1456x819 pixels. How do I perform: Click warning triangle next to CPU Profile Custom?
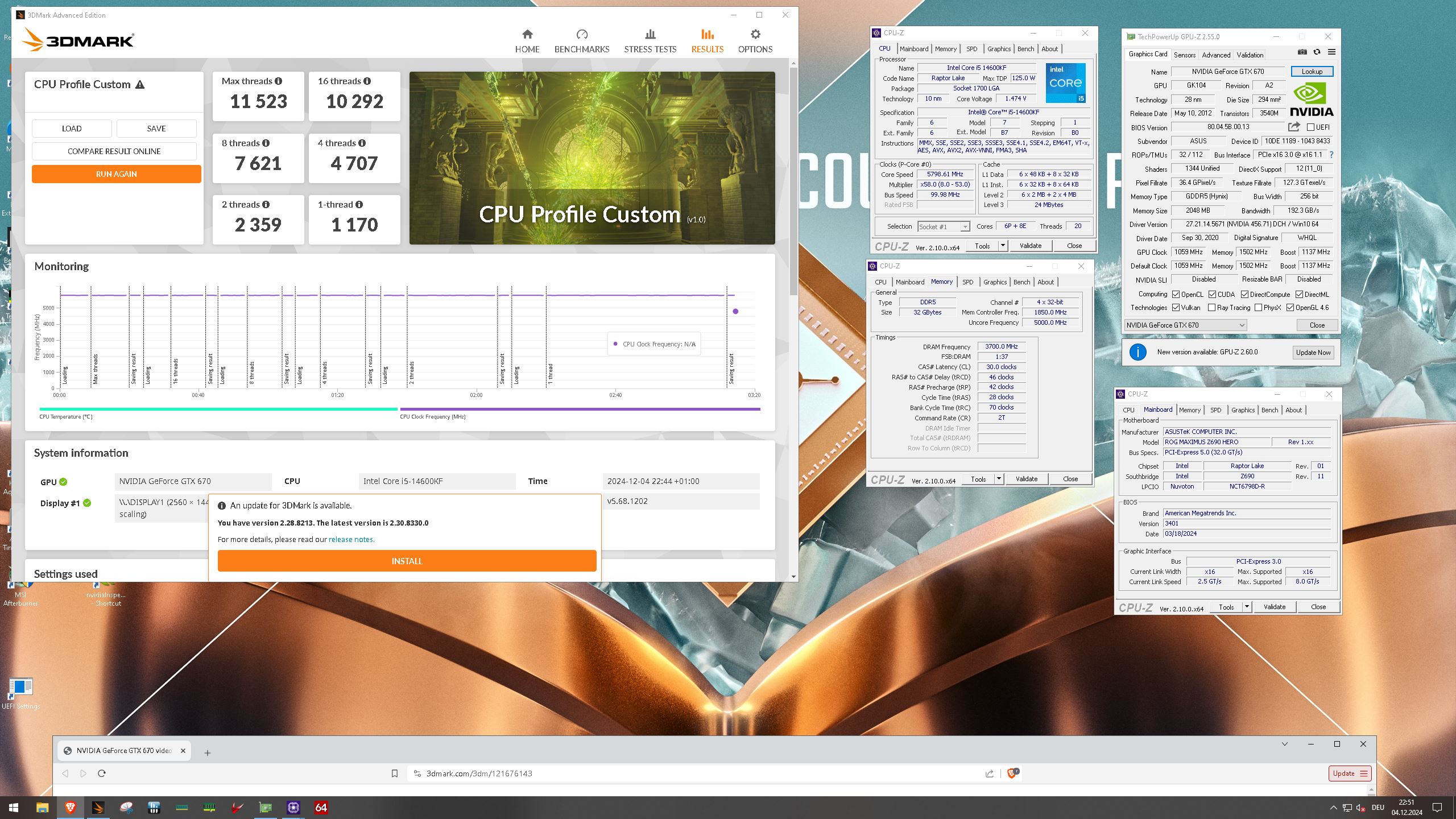[x=140, y=85]
